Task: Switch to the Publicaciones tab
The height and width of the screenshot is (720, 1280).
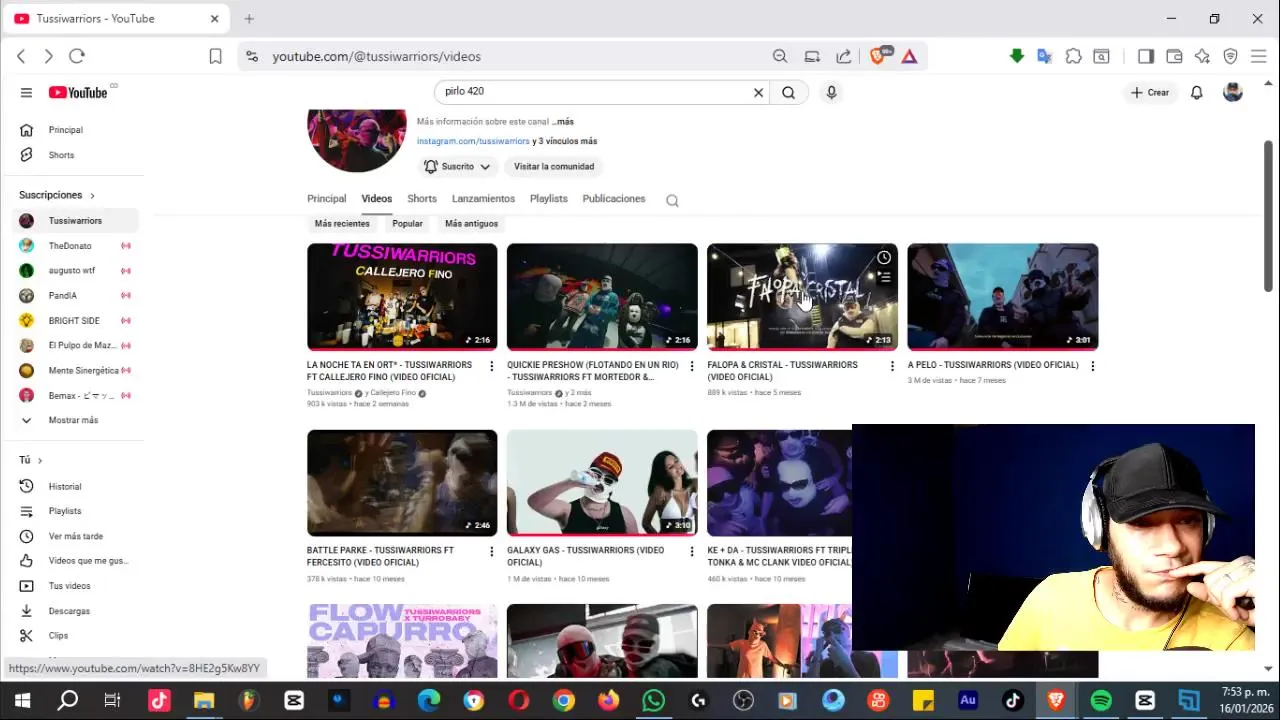Action: 614,198
